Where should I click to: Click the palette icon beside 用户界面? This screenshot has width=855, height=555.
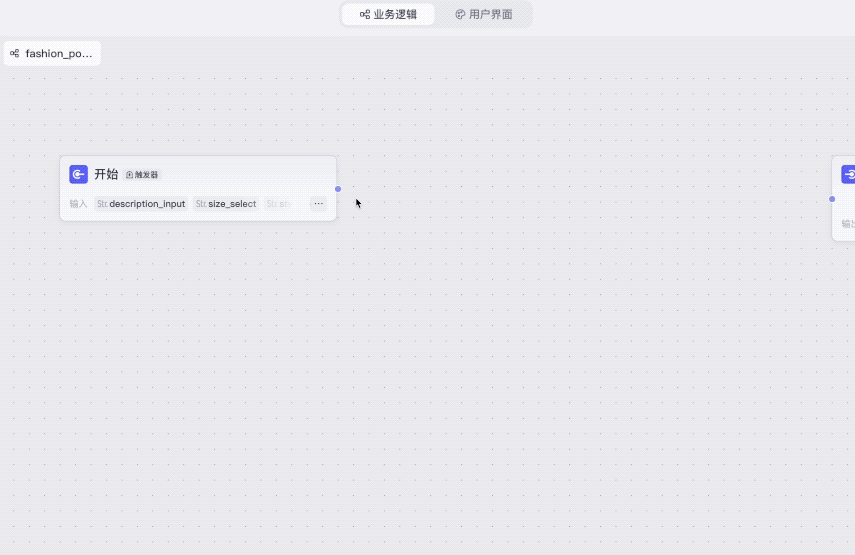point(460,14)
